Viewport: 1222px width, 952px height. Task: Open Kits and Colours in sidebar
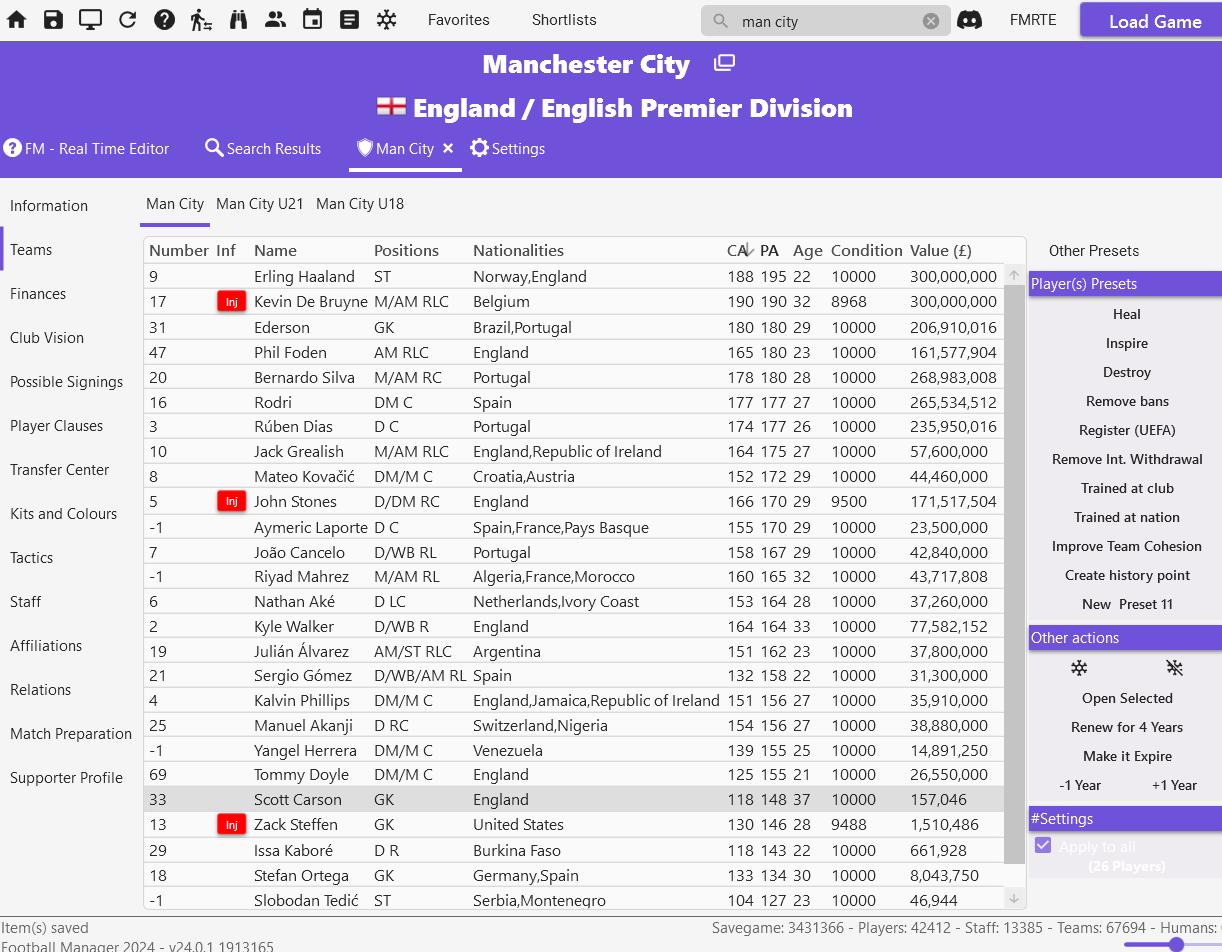click(x=64, y=514)
